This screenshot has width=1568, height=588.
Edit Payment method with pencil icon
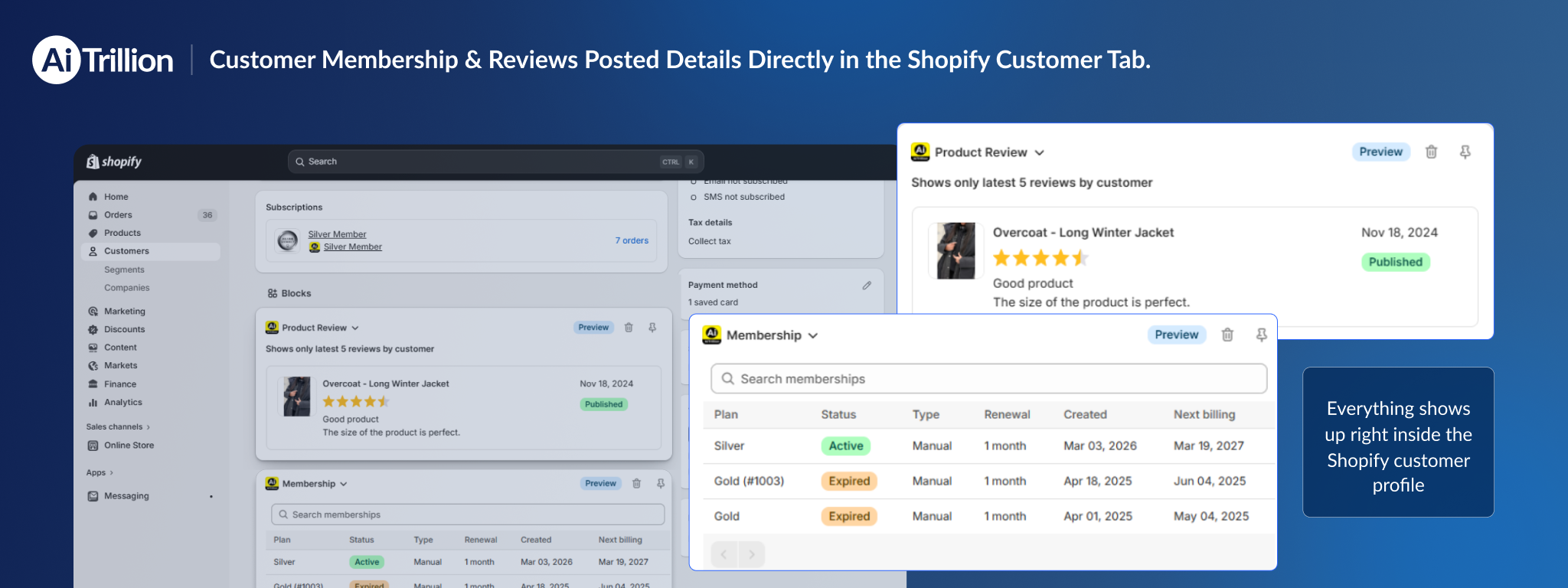[867, 285]
